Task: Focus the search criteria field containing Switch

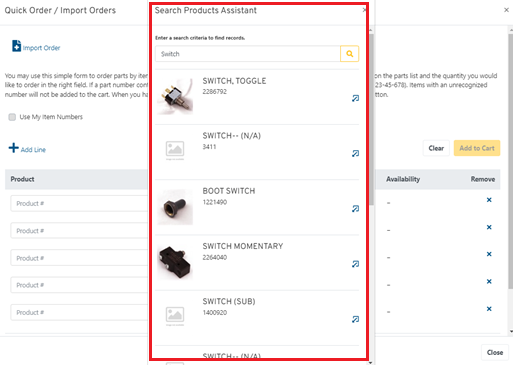Action: pos(248,54)
